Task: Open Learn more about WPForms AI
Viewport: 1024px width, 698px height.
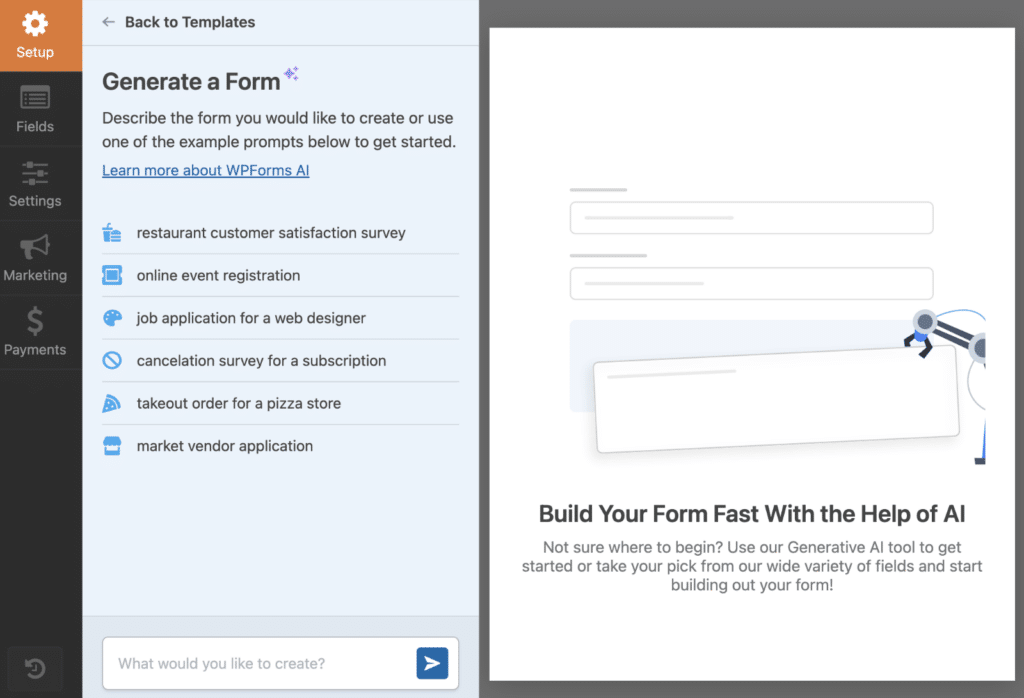Action: (206, 170)
